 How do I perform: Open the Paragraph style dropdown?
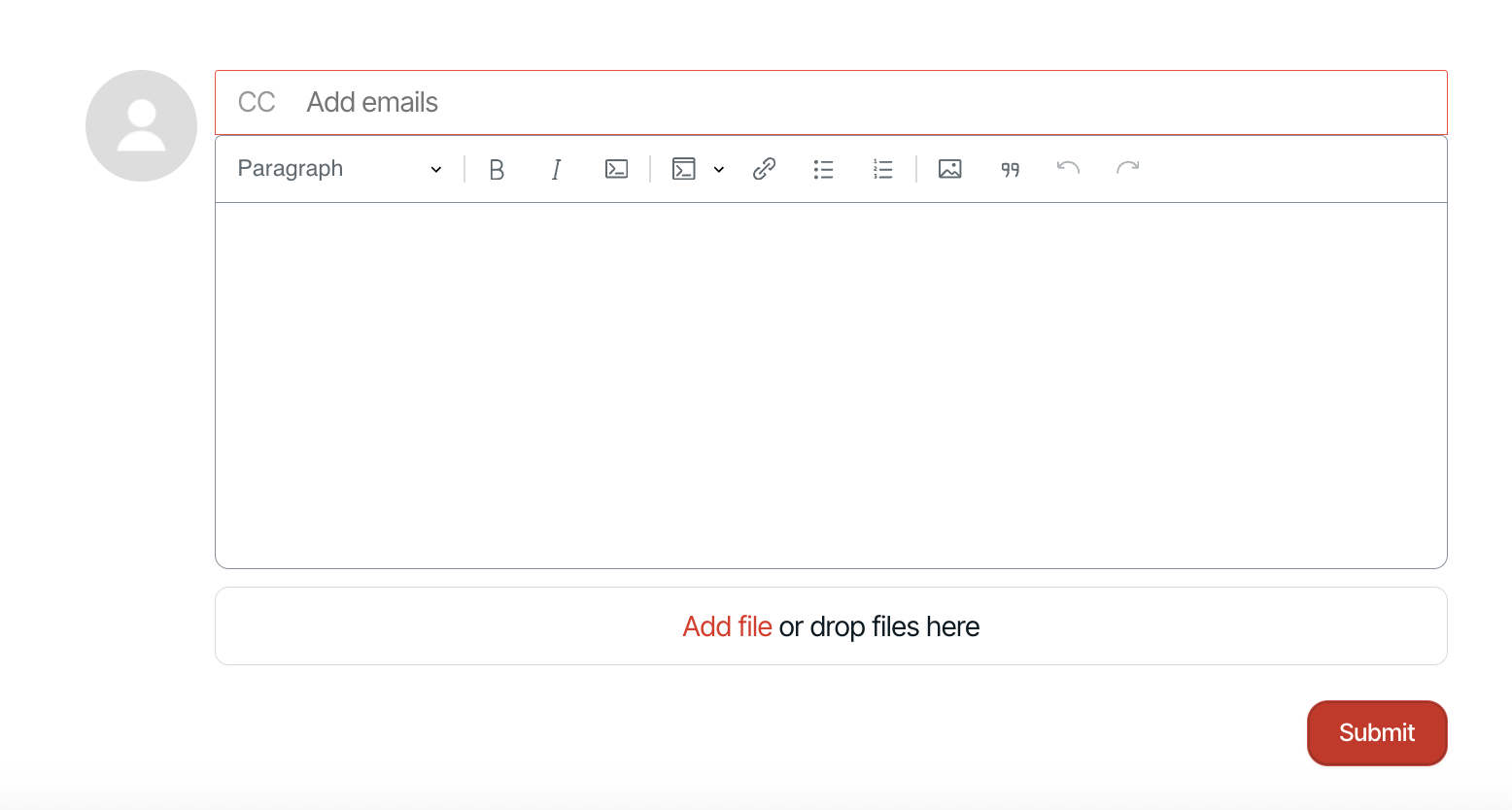(339, 169)
